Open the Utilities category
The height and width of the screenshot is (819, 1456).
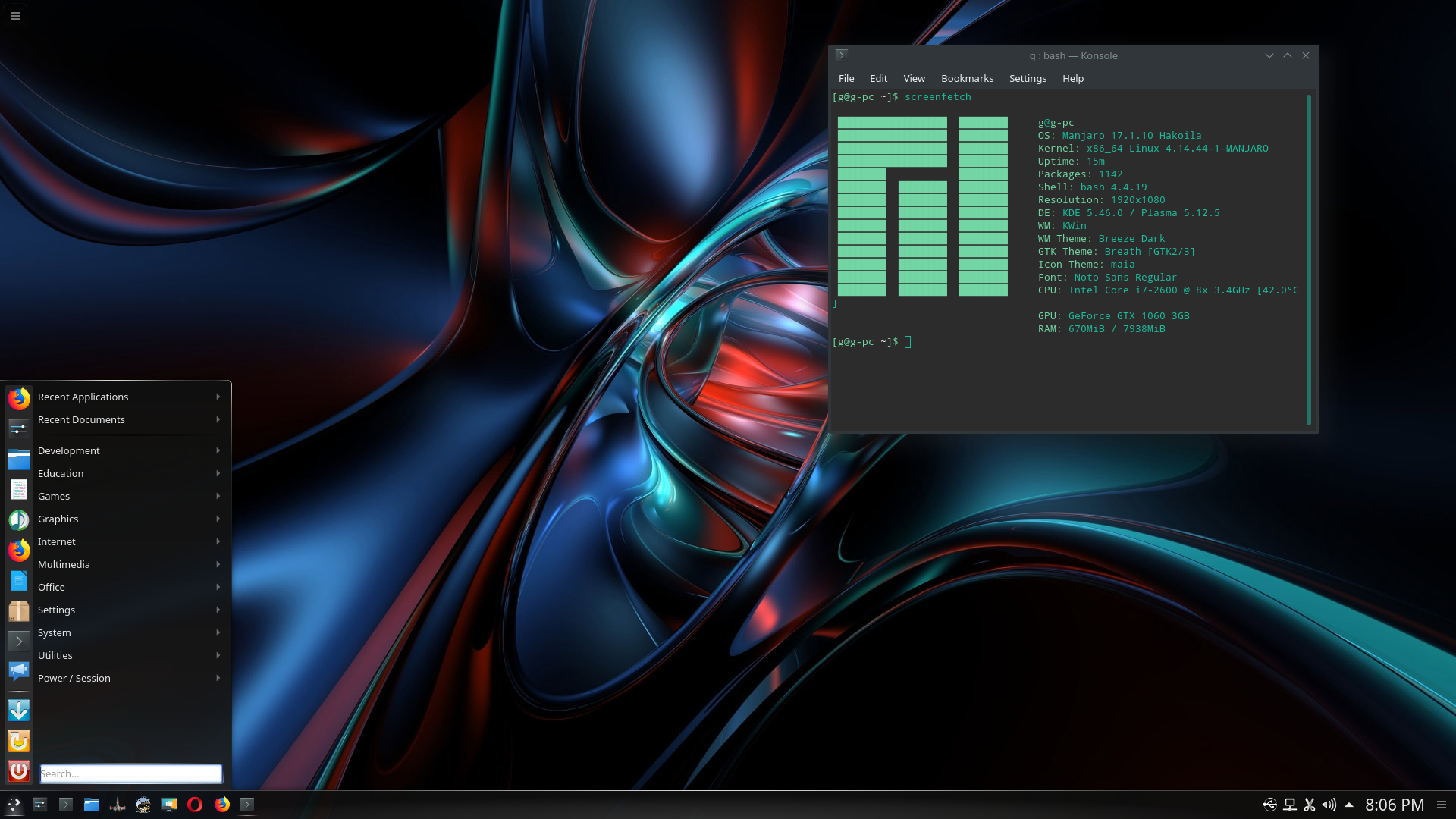click(130, 655)
